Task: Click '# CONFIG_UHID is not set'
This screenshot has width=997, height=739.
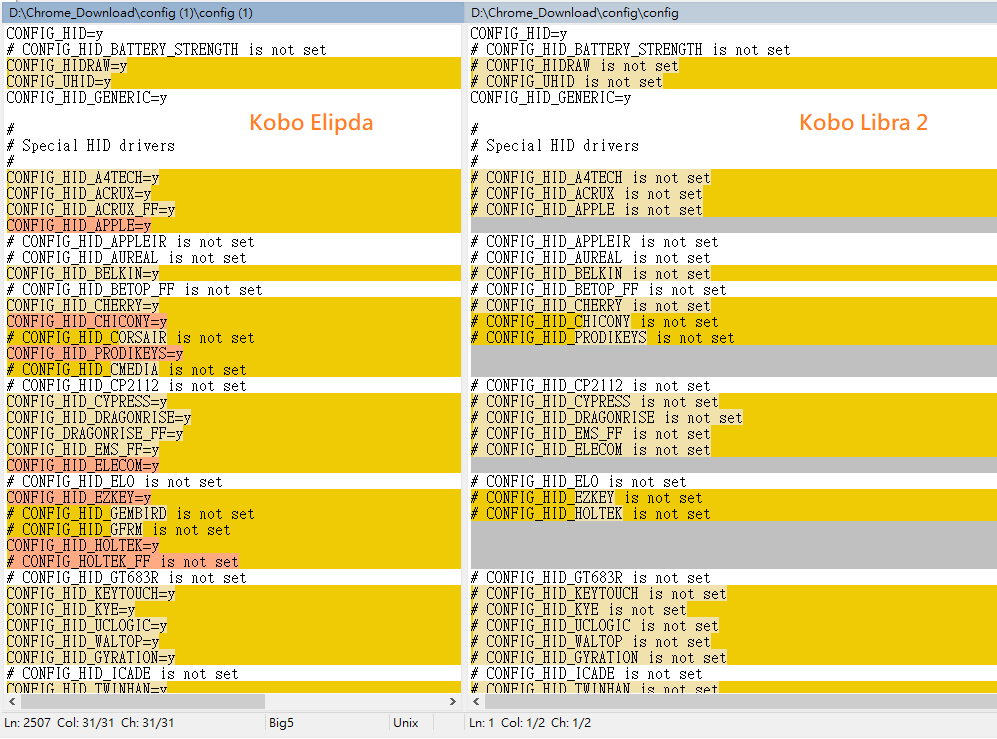Action: [567, 81]
